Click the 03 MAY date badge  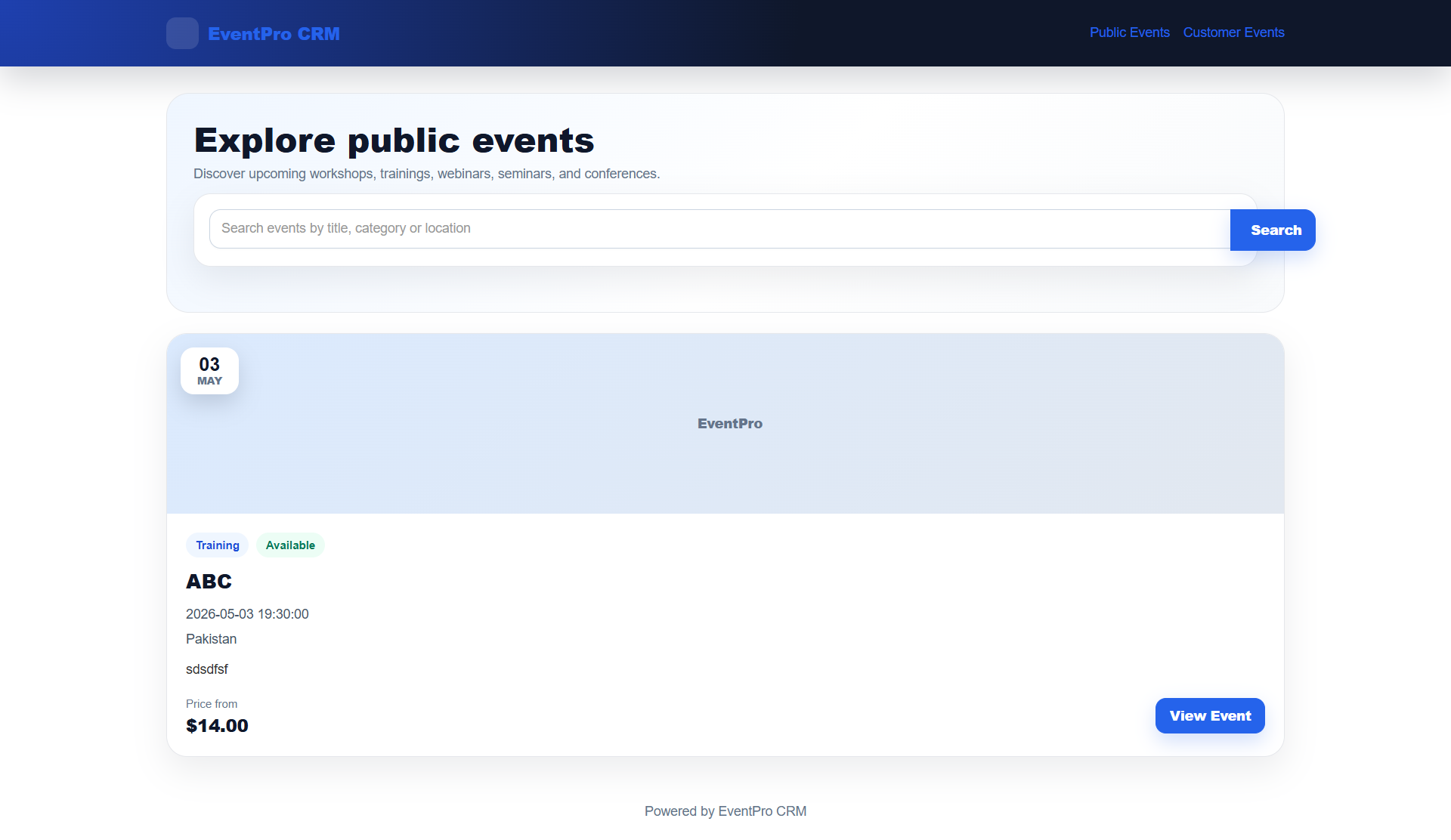(209, 370)
